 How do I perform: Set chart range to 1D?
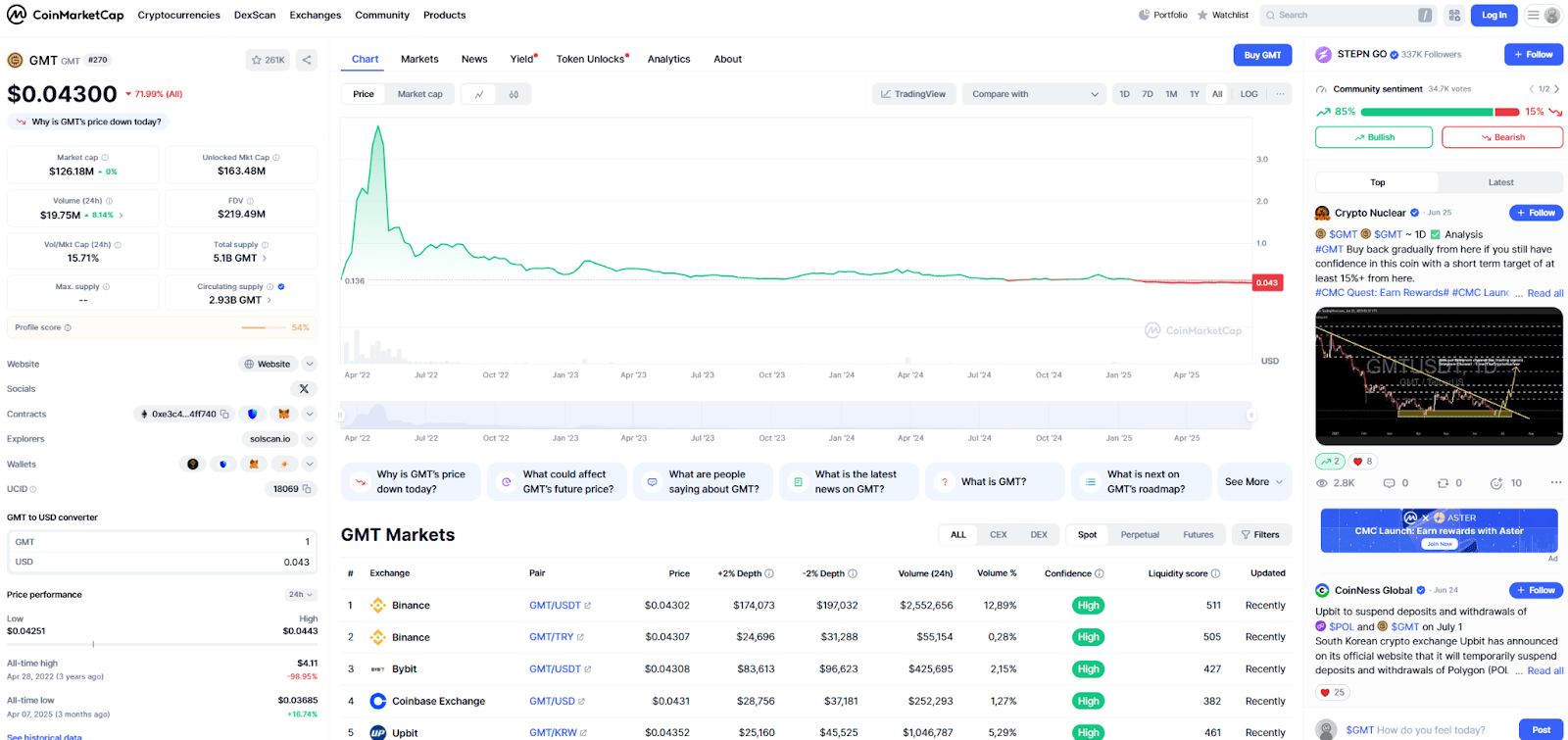(x=1124, y=94)
